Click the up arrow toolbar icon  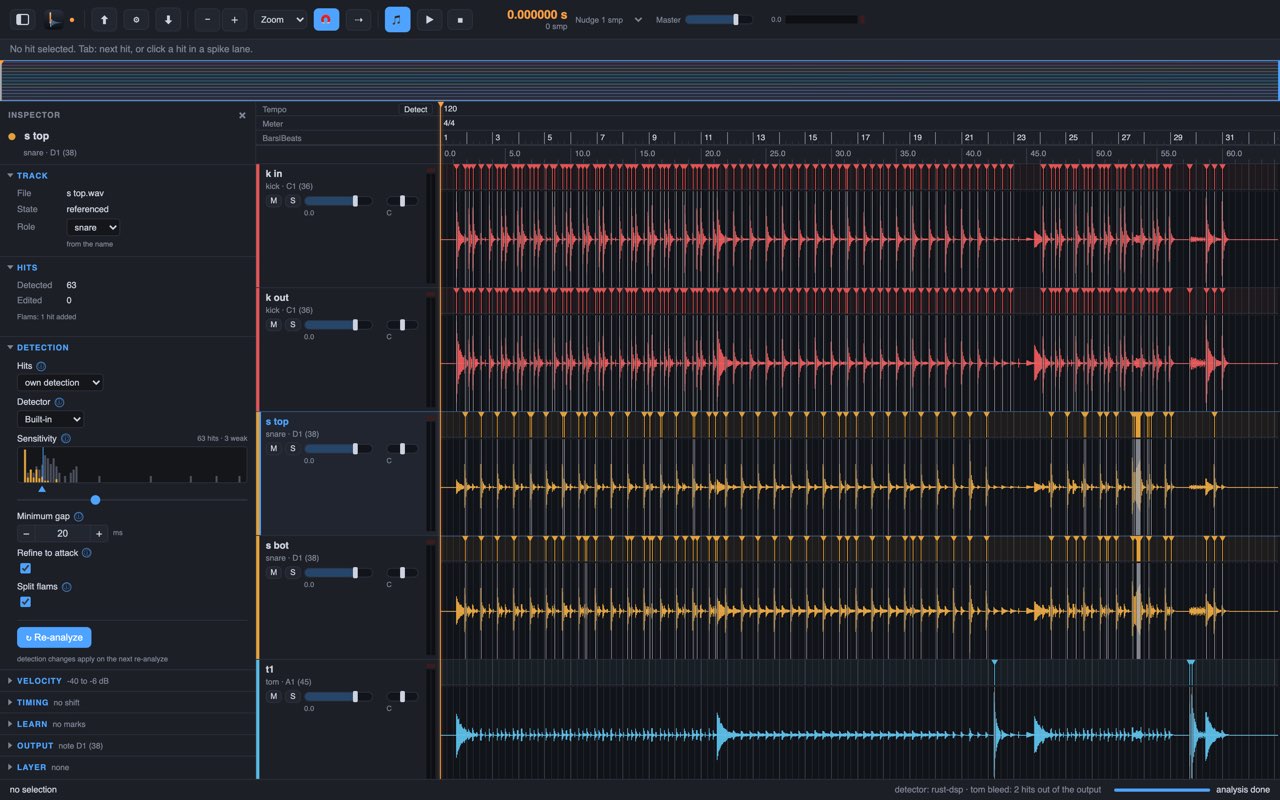point(104,19)
